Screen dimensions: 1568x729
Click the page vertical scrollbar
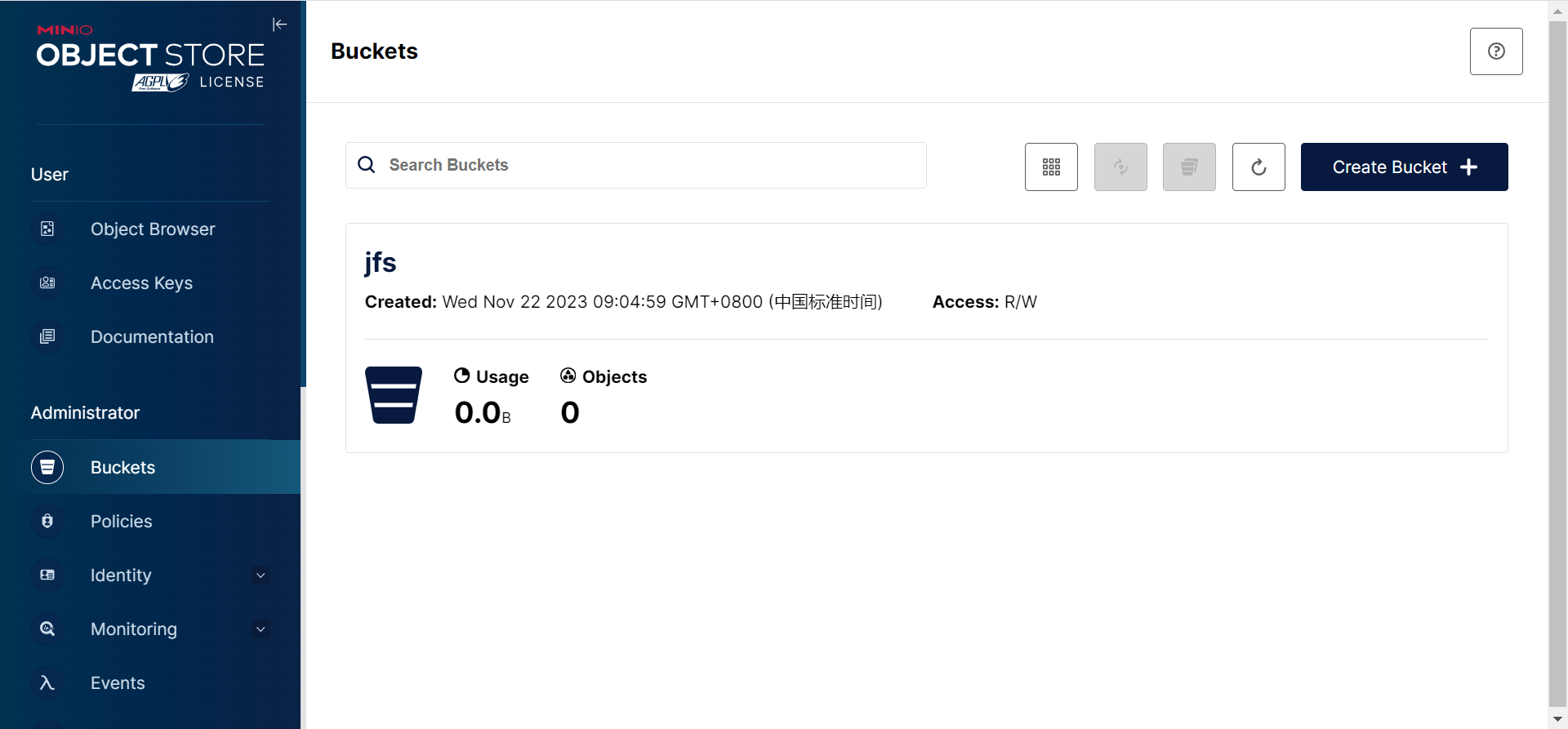1557,364
